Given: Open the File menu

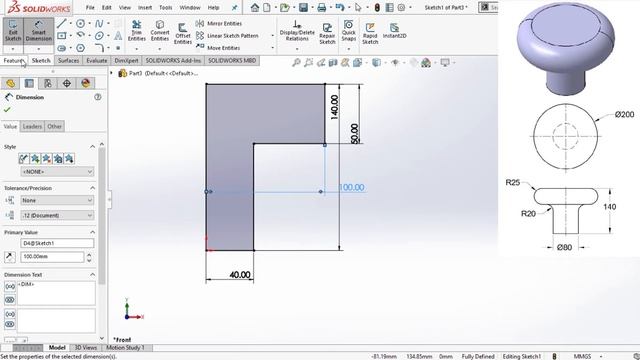Looking at the screenshot, I should pyautogui.click(x=90, y=7).
